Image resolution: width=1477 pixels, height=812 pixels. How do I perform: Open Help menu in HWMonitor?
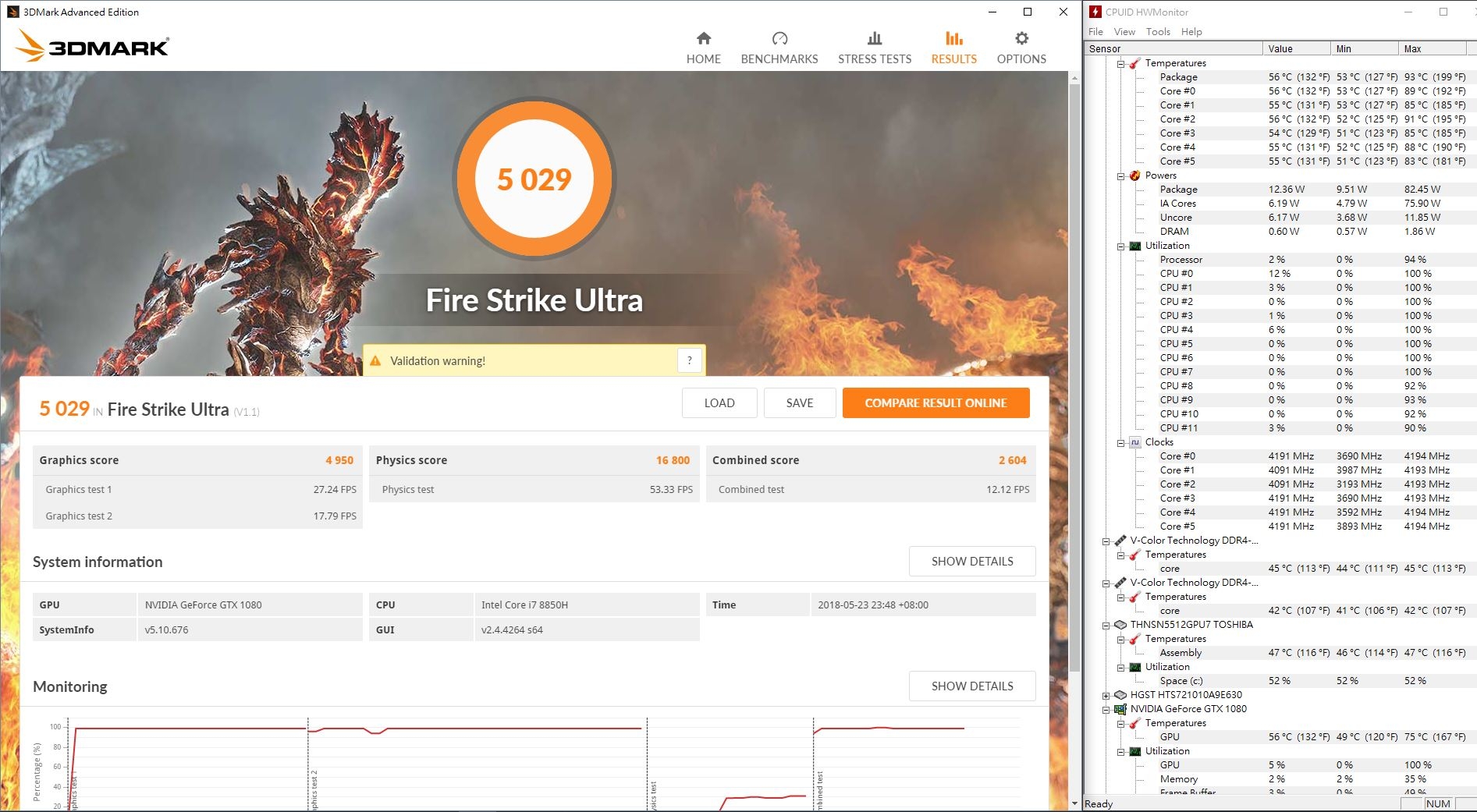click(1191, 31)
